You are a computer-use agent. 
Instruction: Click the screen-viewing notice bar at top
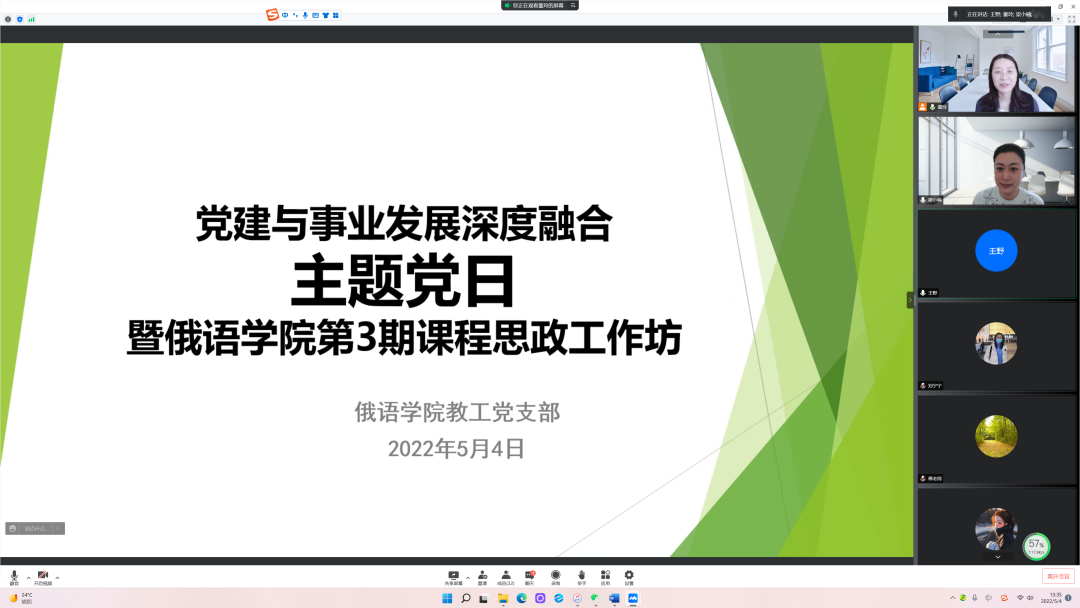(x=540, y=5)
